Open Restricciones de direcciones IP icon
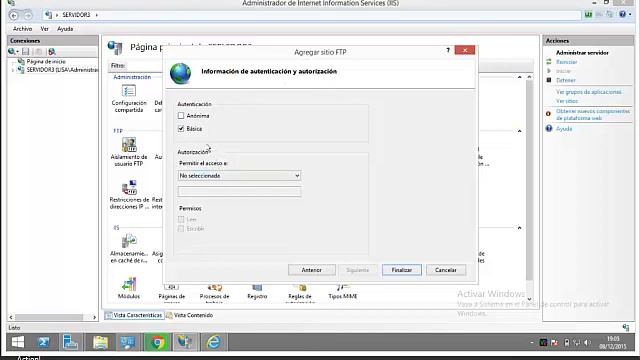The image size is (640, 360). point(129,195)
